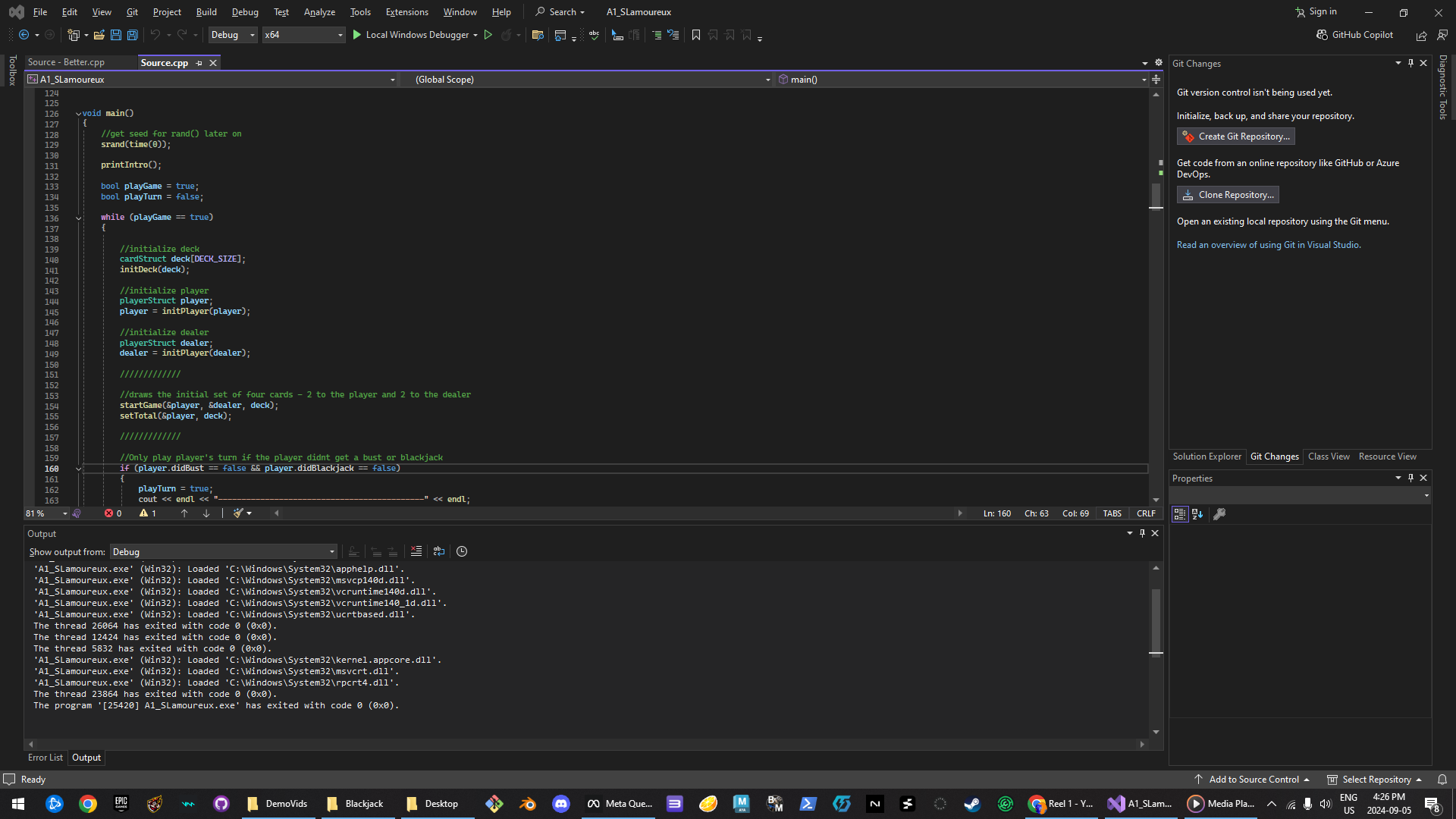1456x819 pixels.
Task: Toggle word wrap in Output window
Action: coord(439,551)
